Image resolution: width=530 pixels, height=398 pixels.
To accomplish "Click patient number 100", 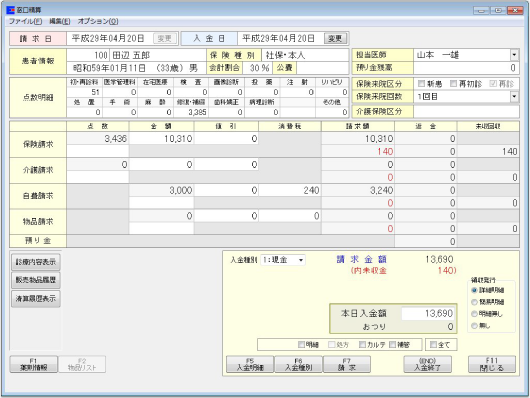I will point(101,55).
